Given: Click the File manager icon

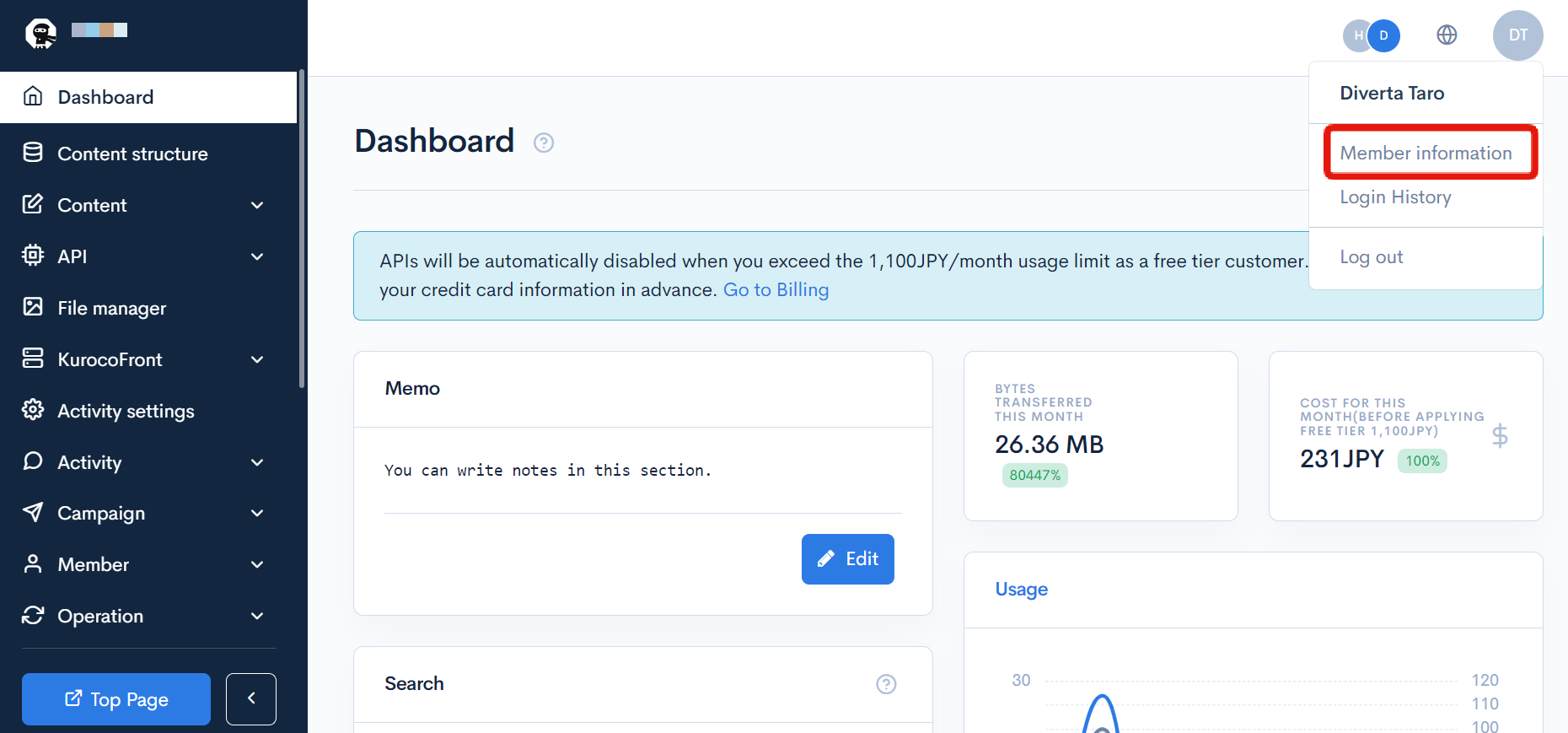Looking at the screenshot, I should point(33,307).
